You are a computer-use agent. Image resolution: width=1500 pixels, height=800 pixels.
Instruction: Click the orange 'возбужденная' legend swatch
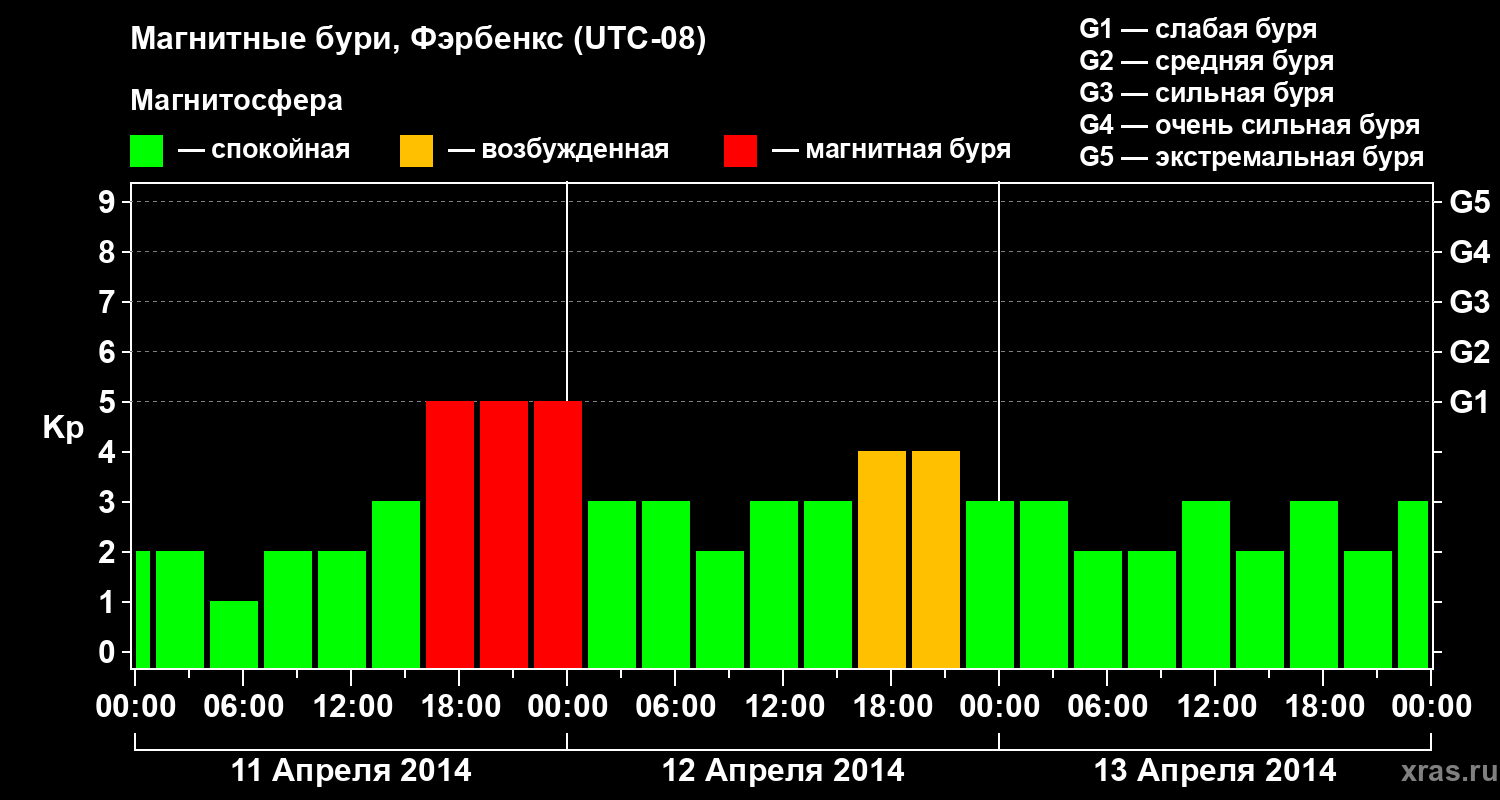tap(417, 151)
